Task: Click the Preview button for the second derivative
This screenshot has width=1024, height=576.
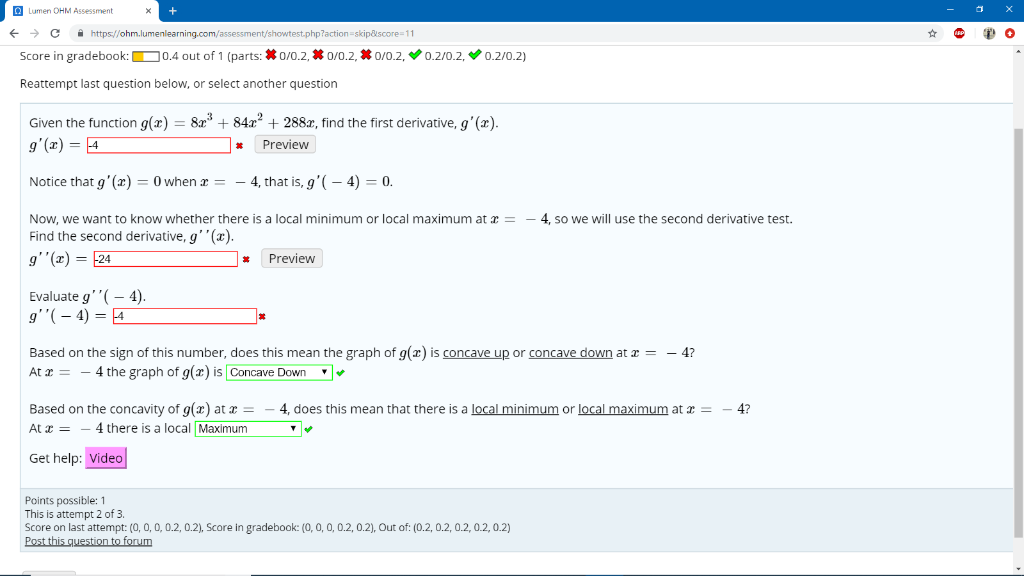Action: [291, 258]
